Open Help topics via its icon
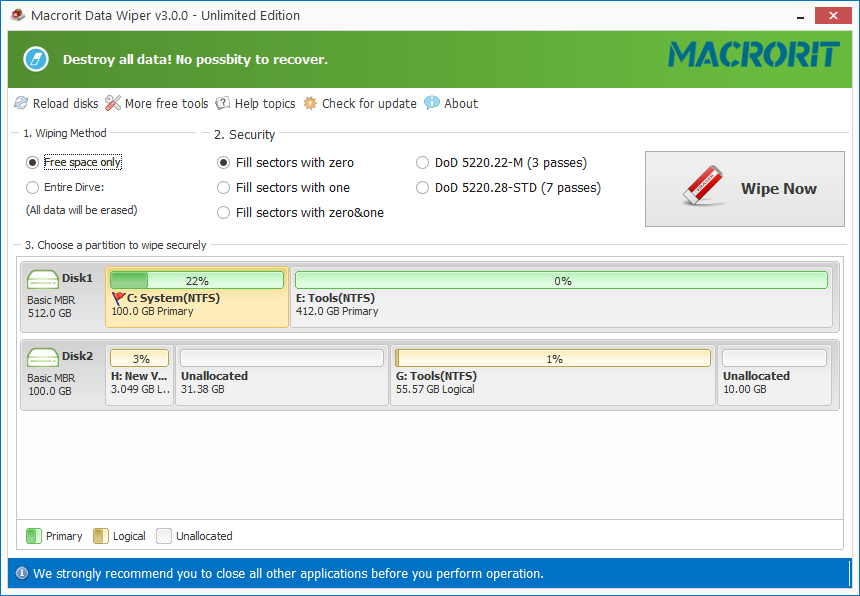Viewport: 860px width, 596px height. pos(222,103)
